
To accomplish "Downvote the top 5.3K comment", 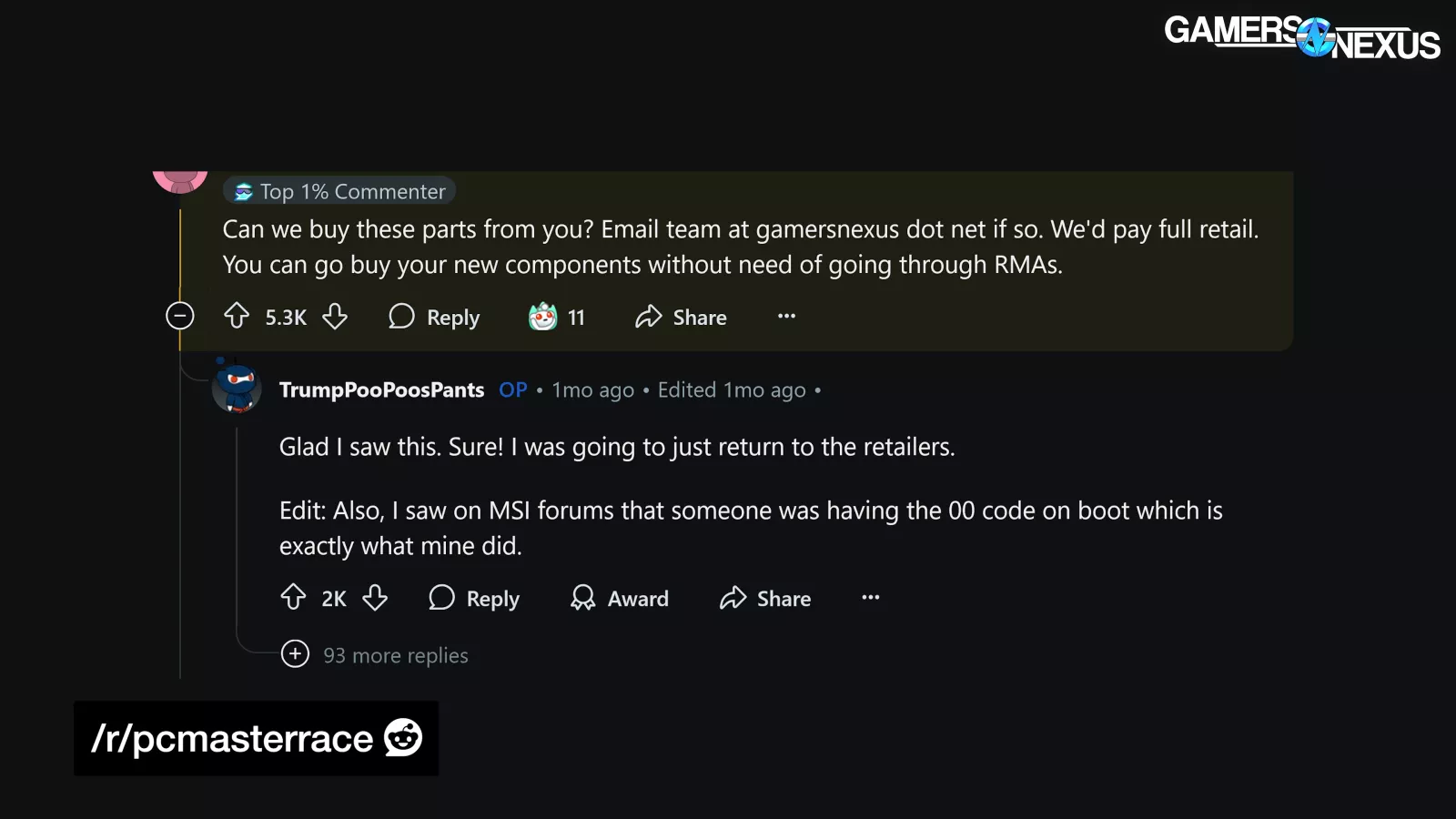I will (x=335, y=316).
